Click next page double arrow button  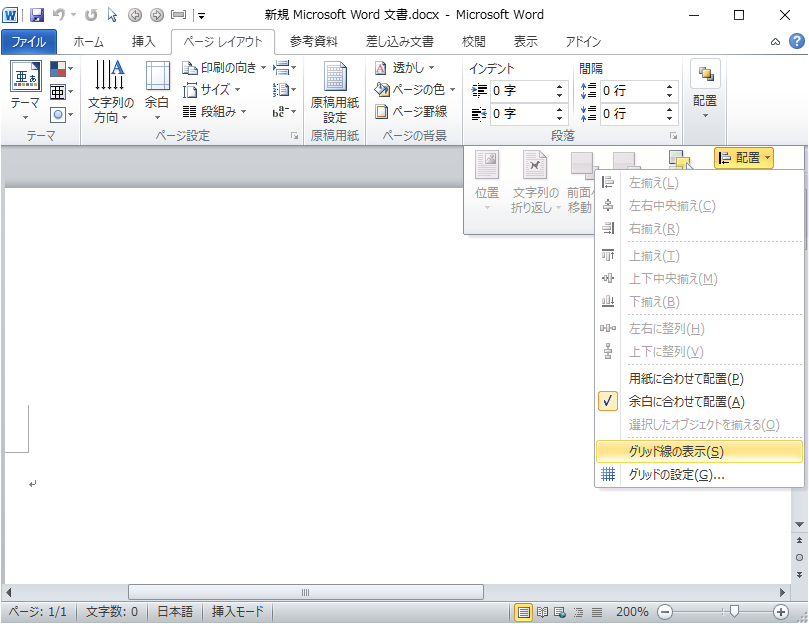(799, 574)
